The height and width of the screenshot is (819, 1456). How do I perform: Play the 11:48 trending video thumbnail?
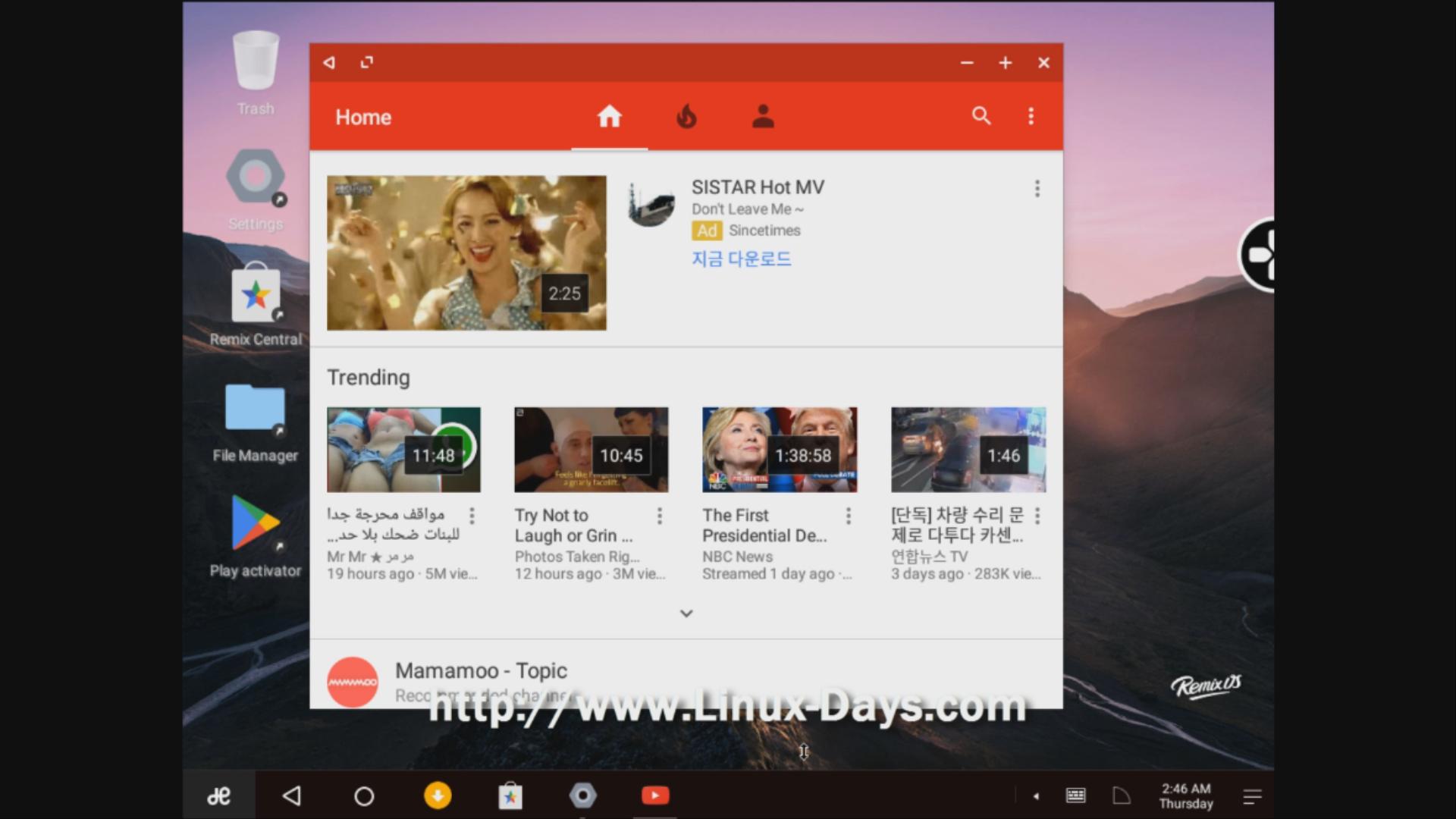coord(403,450)
